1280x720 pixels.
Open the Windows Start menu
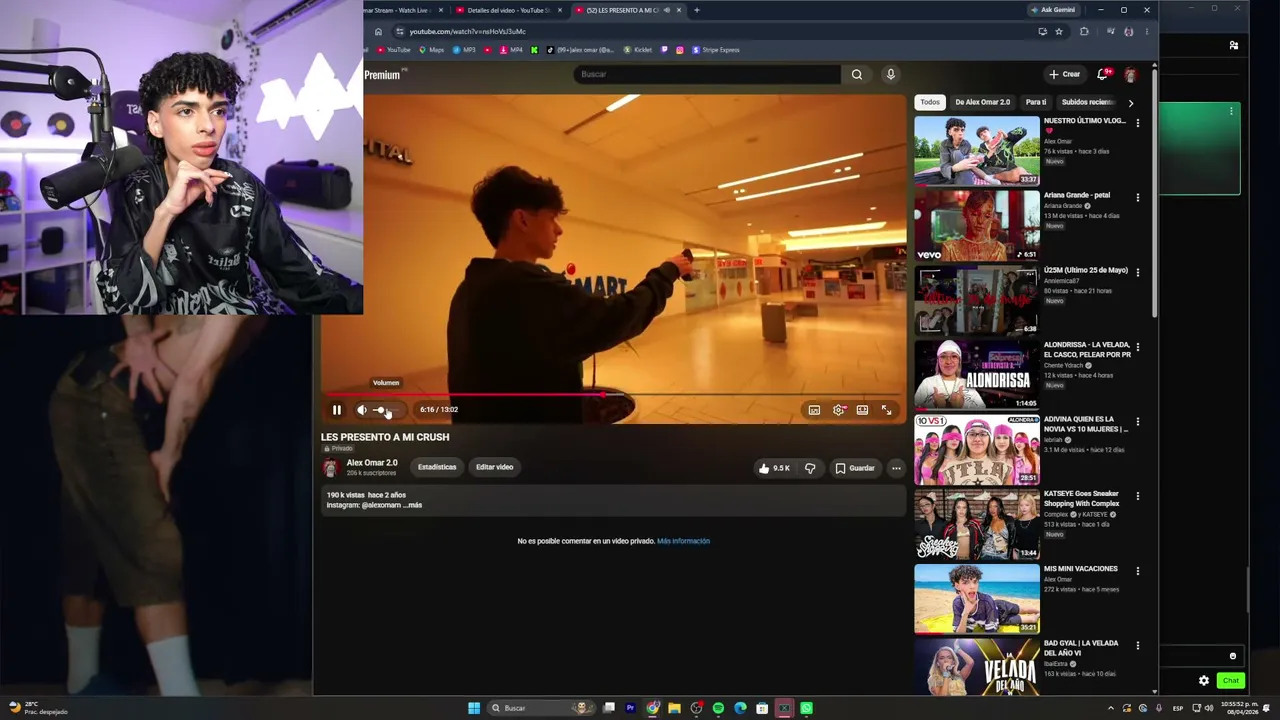tap(474, 708)
